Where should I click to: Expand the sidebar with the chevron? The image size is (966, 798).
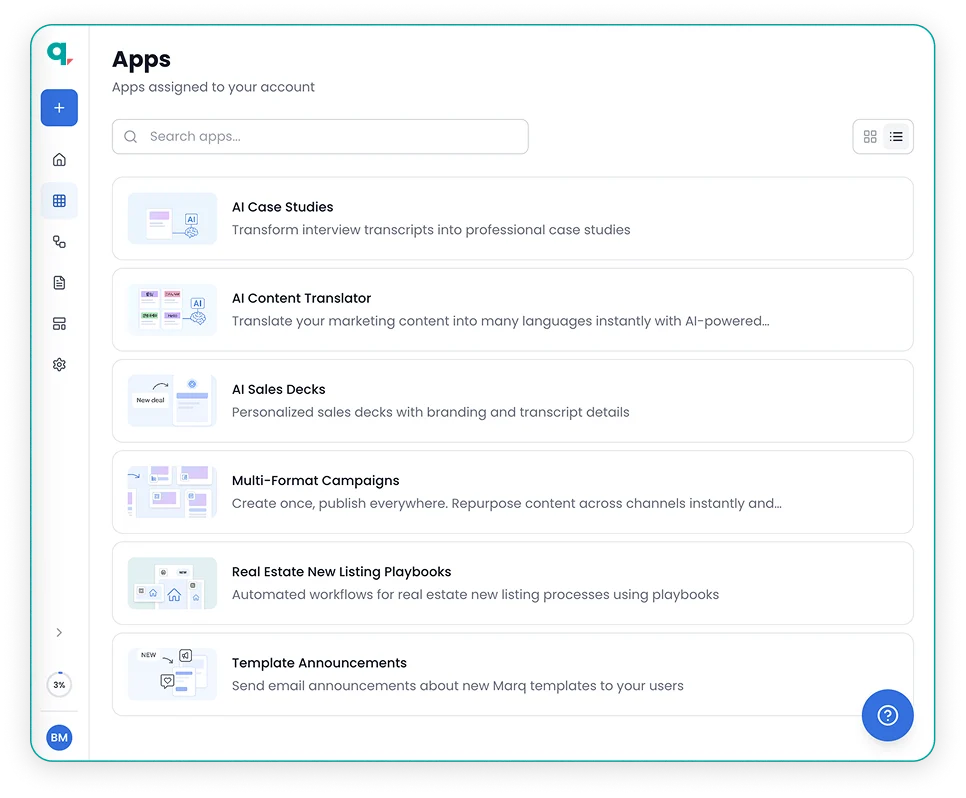click(x=59, y=632)
